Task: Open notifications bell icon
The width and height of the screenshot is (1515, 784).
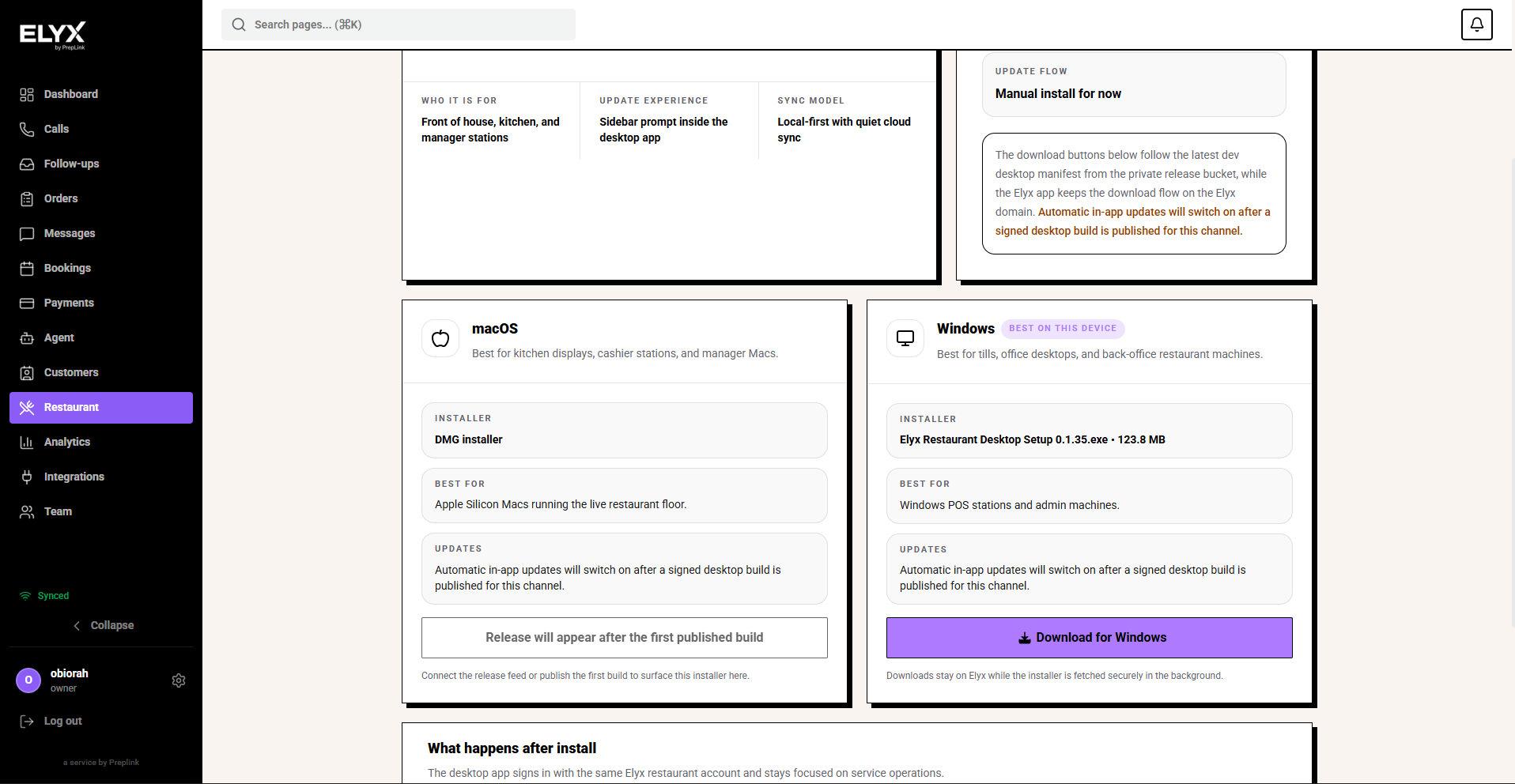Action: [1476, 24]
